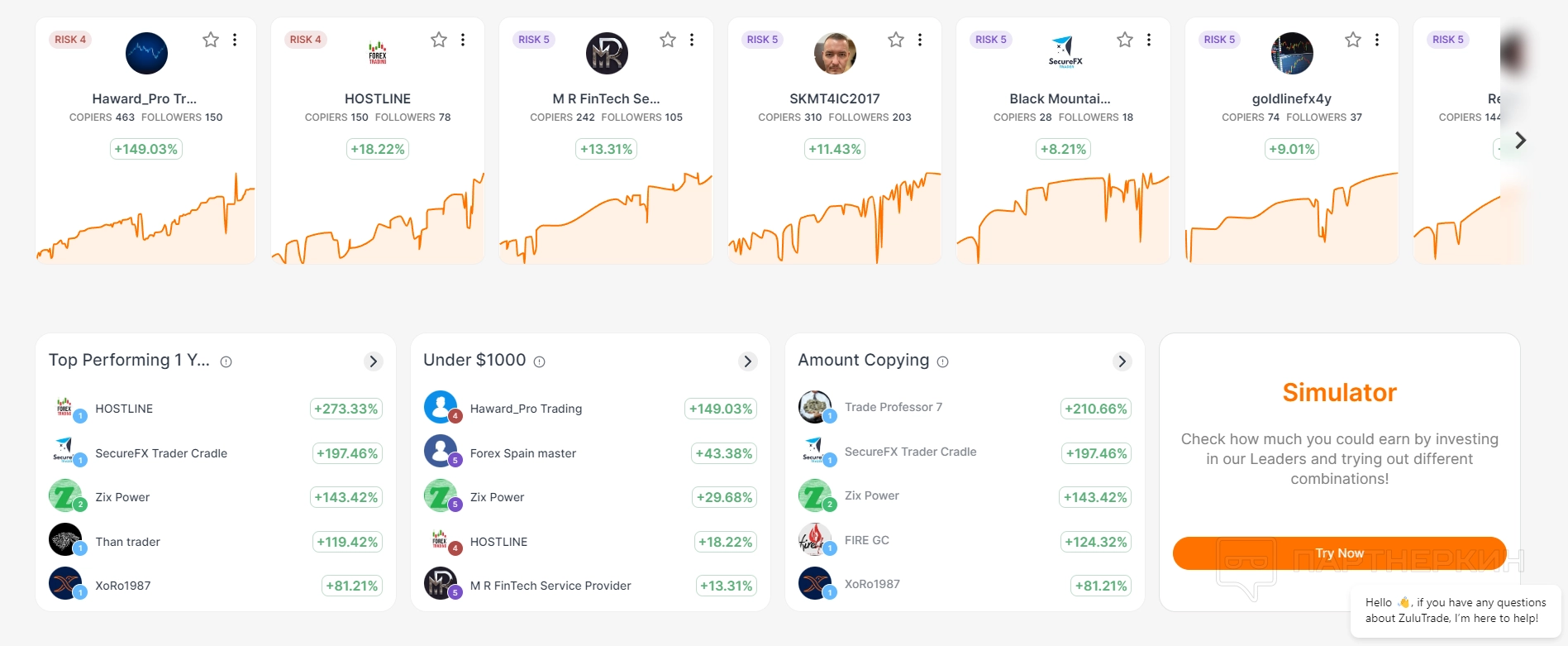Open more options on Black Mountain card

(x=1149, y=40)
